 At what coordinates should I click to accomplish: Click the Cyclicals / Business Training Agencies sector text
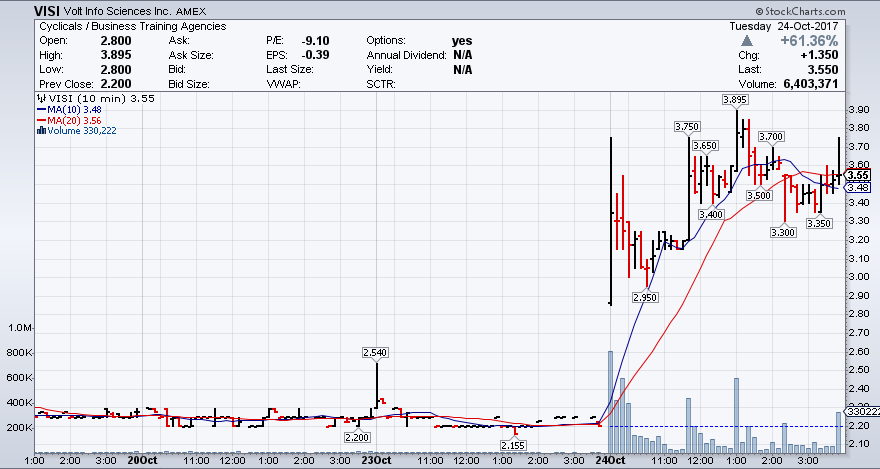pyautogui.click(x=130, y=26)
